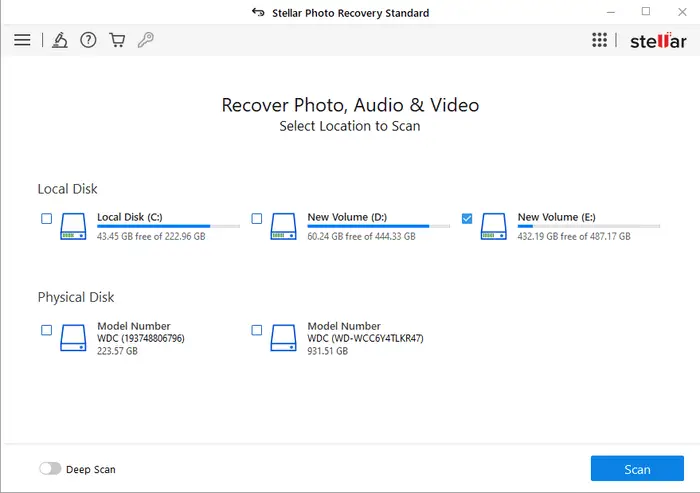Click the Stellar logo

[x=658, y=41]
